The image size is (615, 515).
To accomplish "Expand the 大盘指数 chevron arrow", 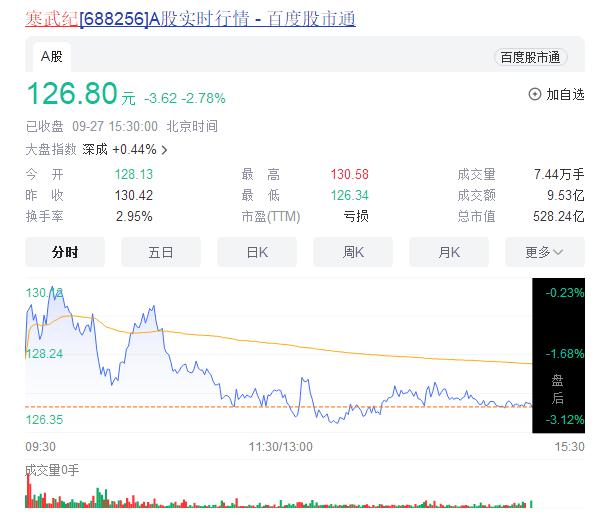I will pyautogui.click(x=164, y=150).
